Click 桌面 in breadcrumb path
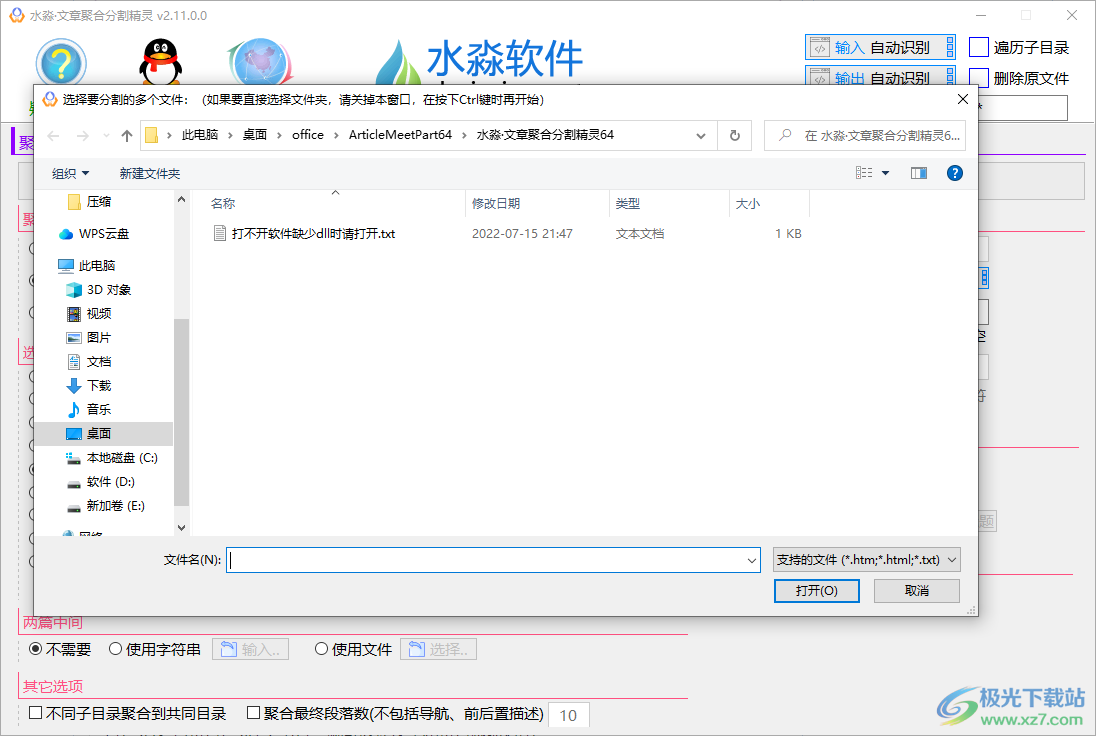 (x=254, y=135)
